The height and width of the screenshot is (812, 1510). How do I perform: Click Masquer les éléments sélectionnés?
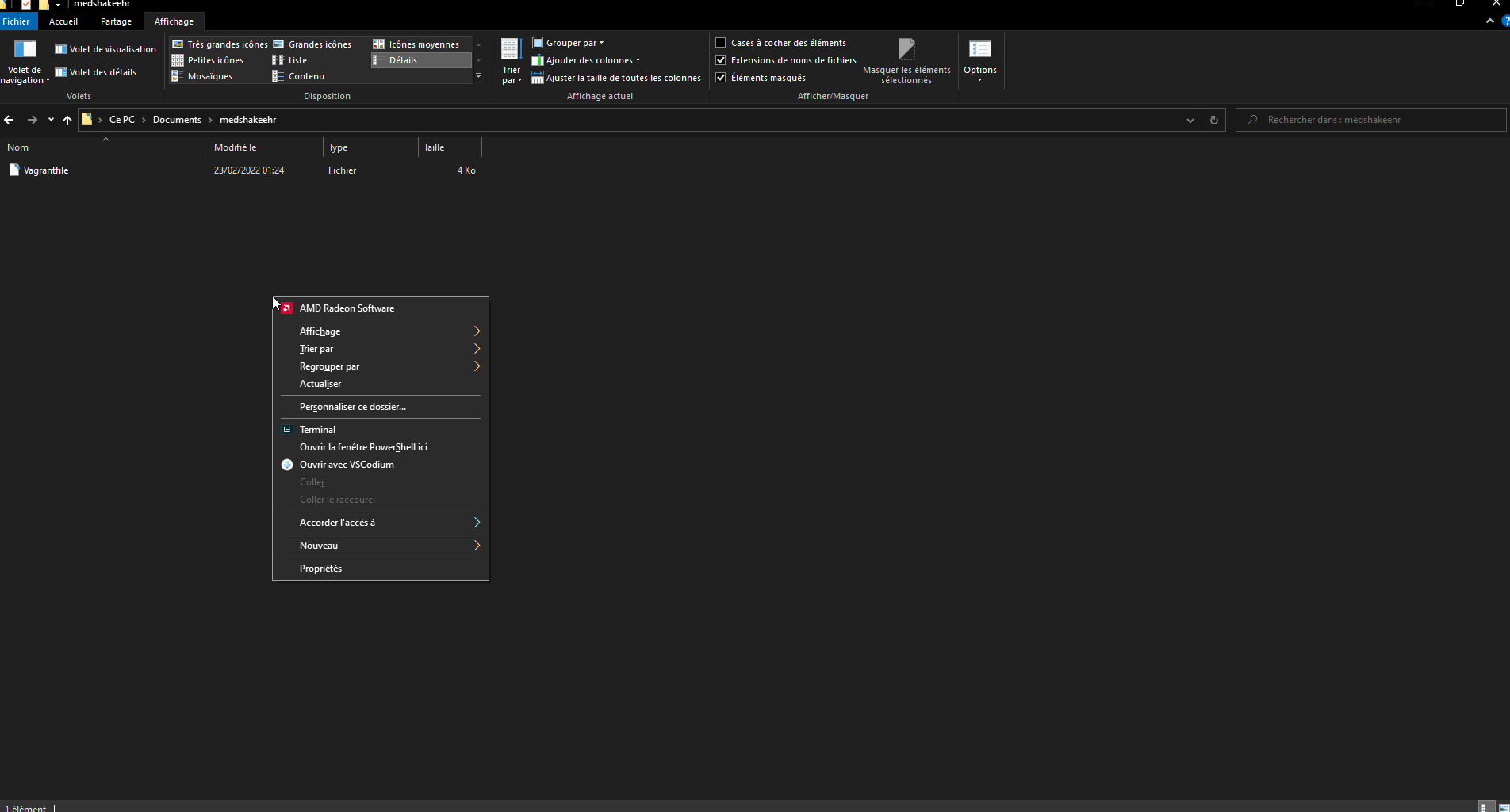coord(906,61)
